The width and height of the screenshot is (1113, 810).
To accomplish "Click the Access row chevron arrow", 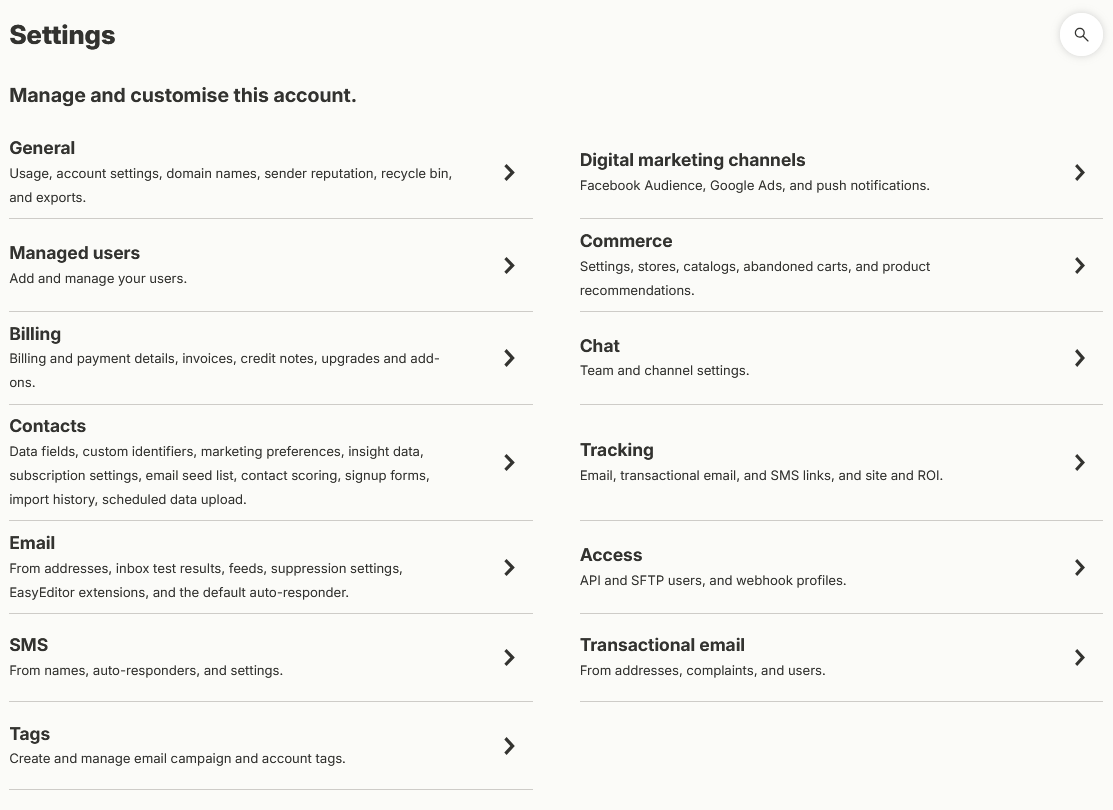I will tap(1080, 567).
